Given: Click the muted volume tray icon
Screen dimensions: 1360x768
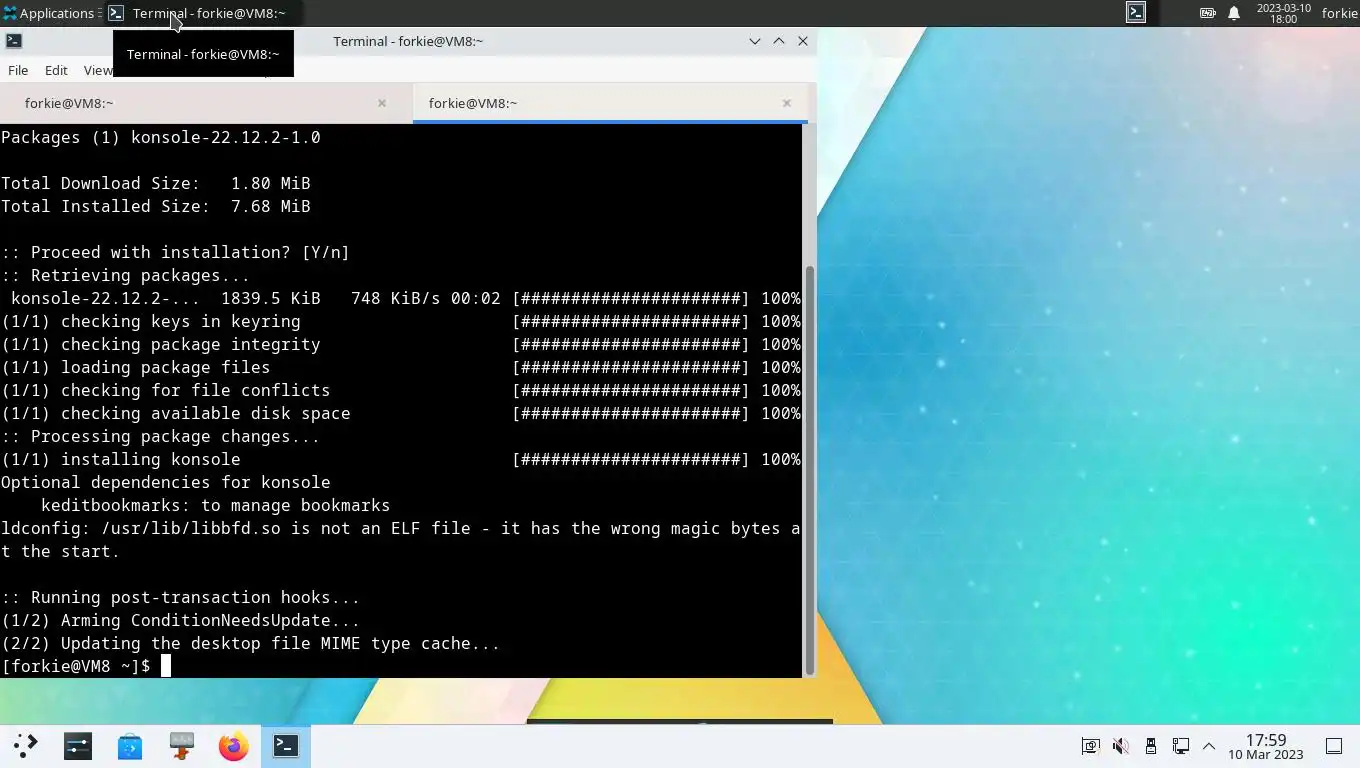Looking at the screenshot, I should point(1121,746).
